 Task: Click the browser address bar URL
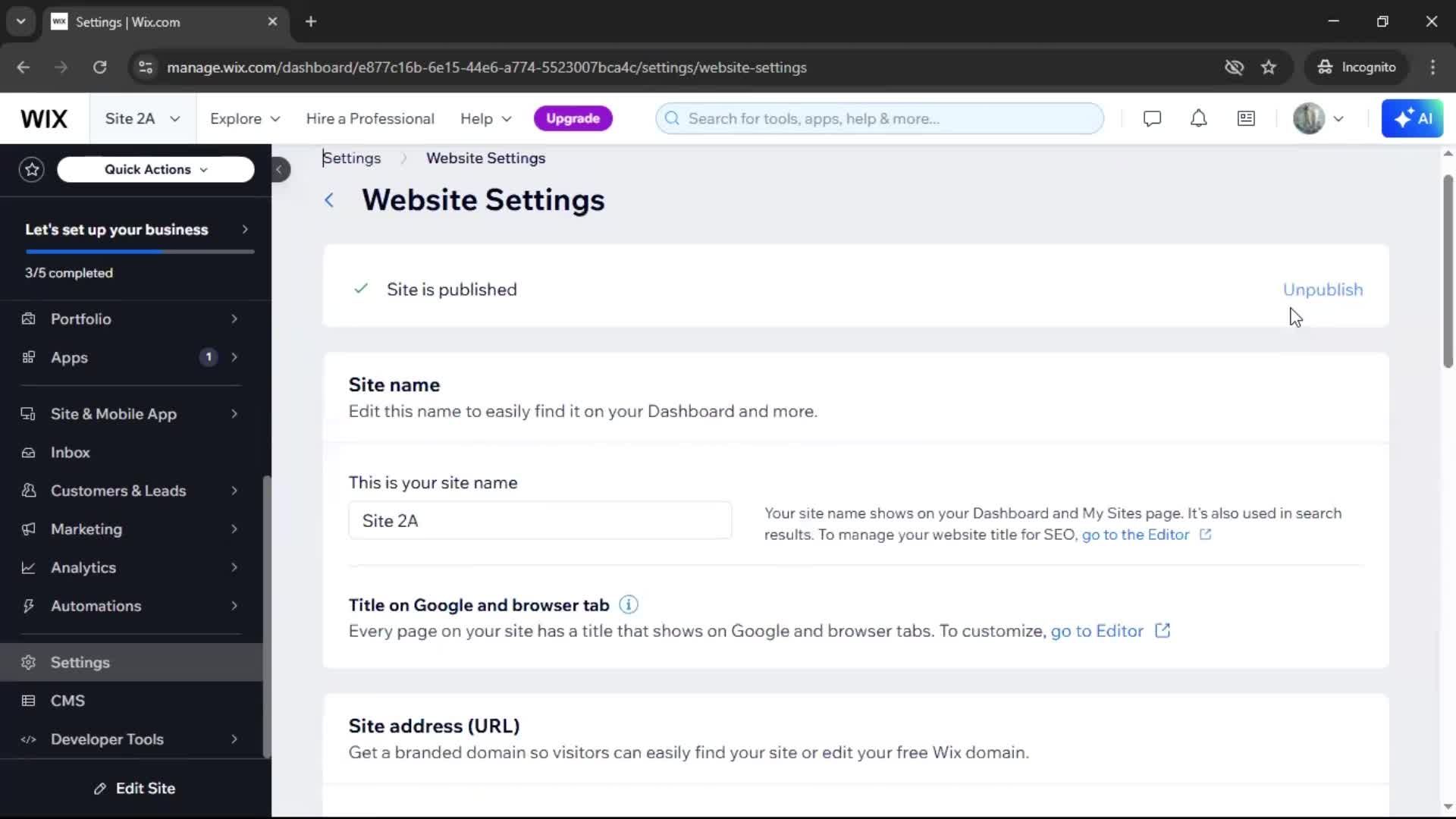pyautogui.click(x=487, y=67)
